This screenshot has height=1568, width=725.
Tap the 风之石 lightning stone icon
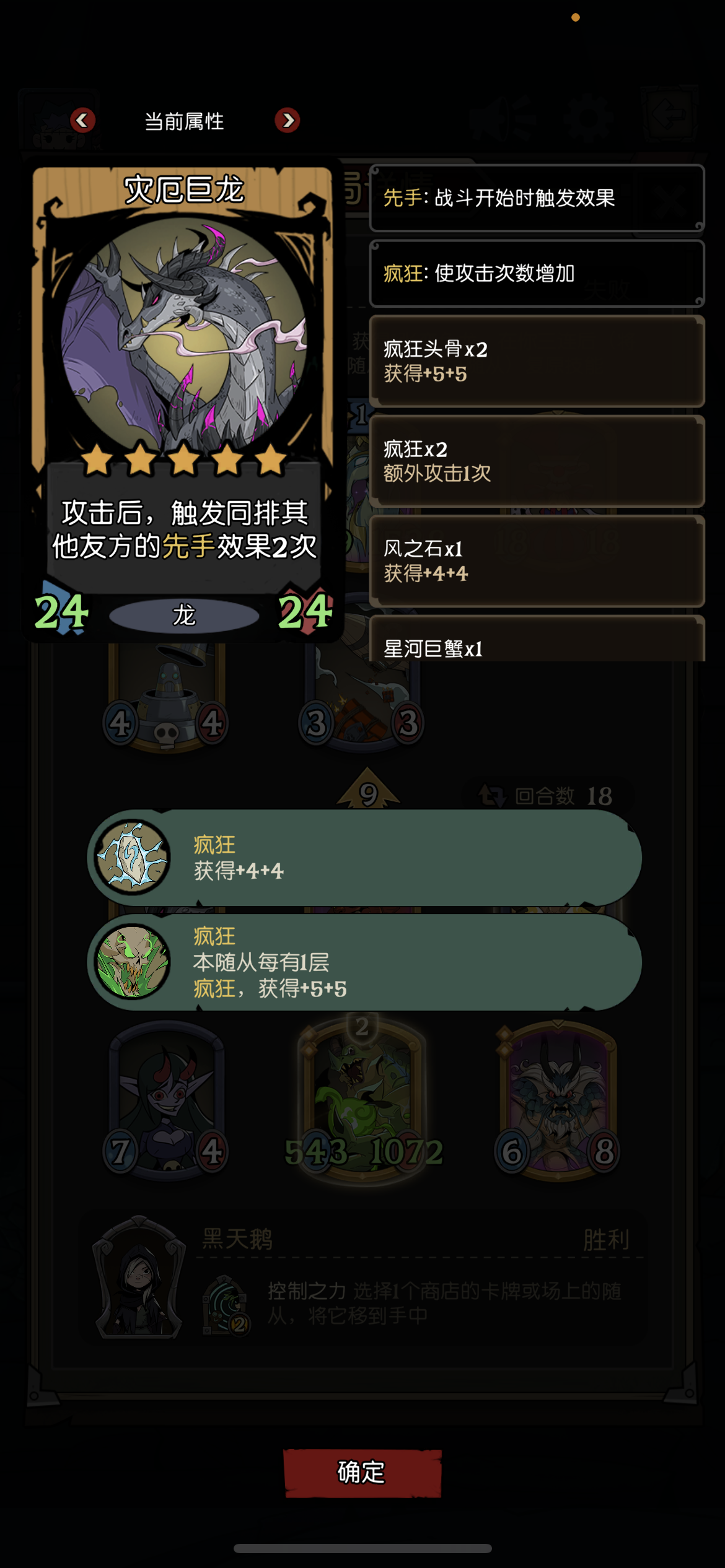[x=132, y=857]
